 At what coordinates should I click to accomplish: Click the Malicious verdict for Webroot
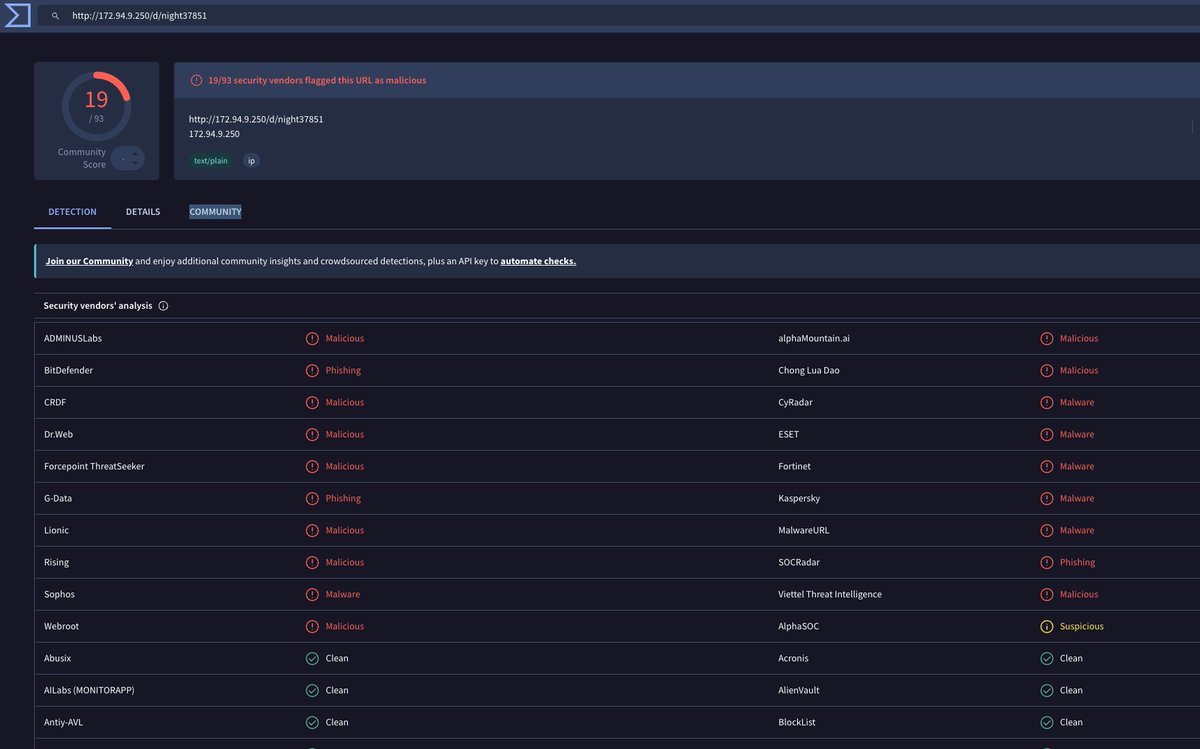[x=345, y=626]
